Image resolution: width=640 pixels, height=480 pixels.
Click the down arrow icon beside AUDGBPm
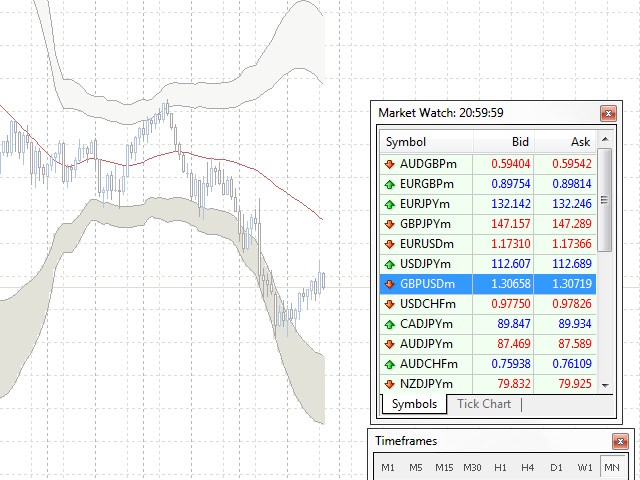point(389,164)
